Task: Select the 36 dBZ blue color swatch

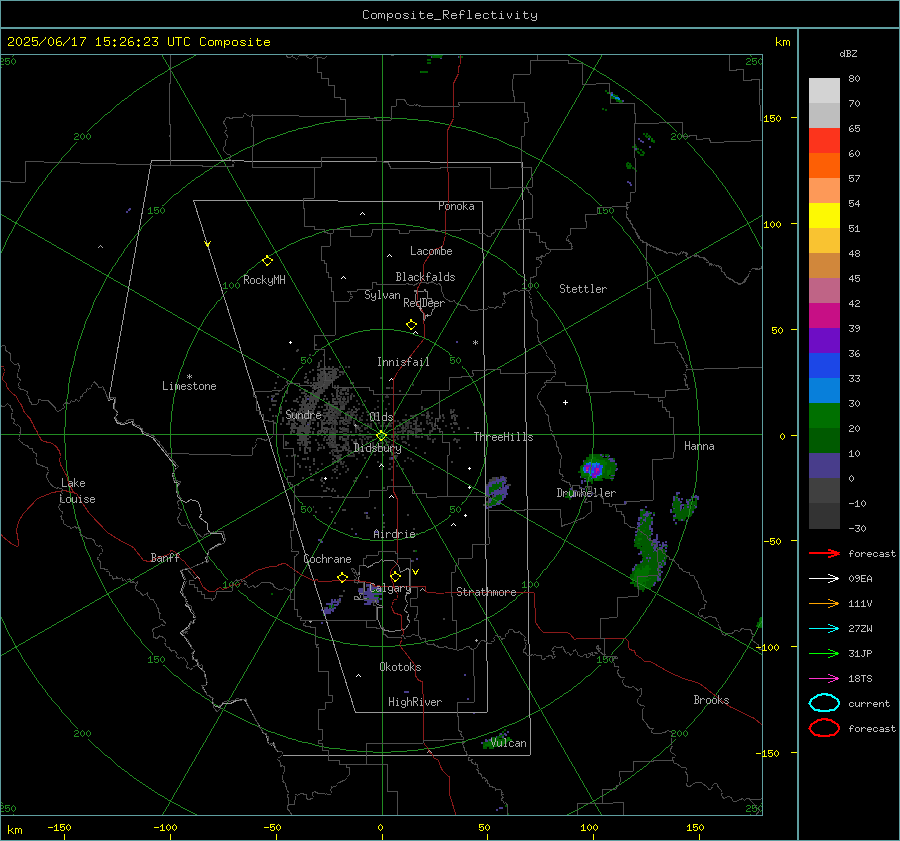Action: coord(824,365)
